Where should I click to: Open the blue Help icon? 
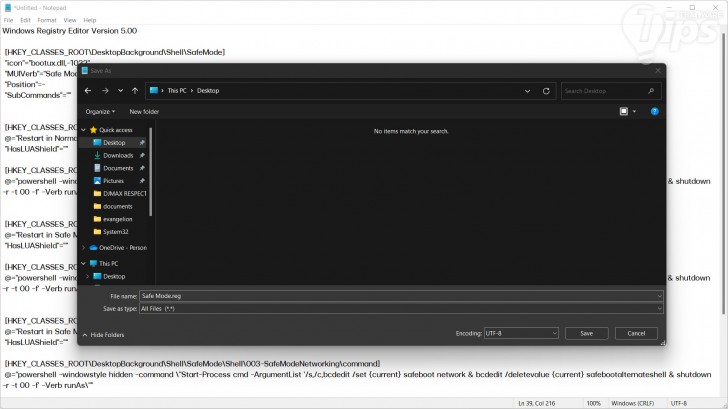(x=655, y=111)
